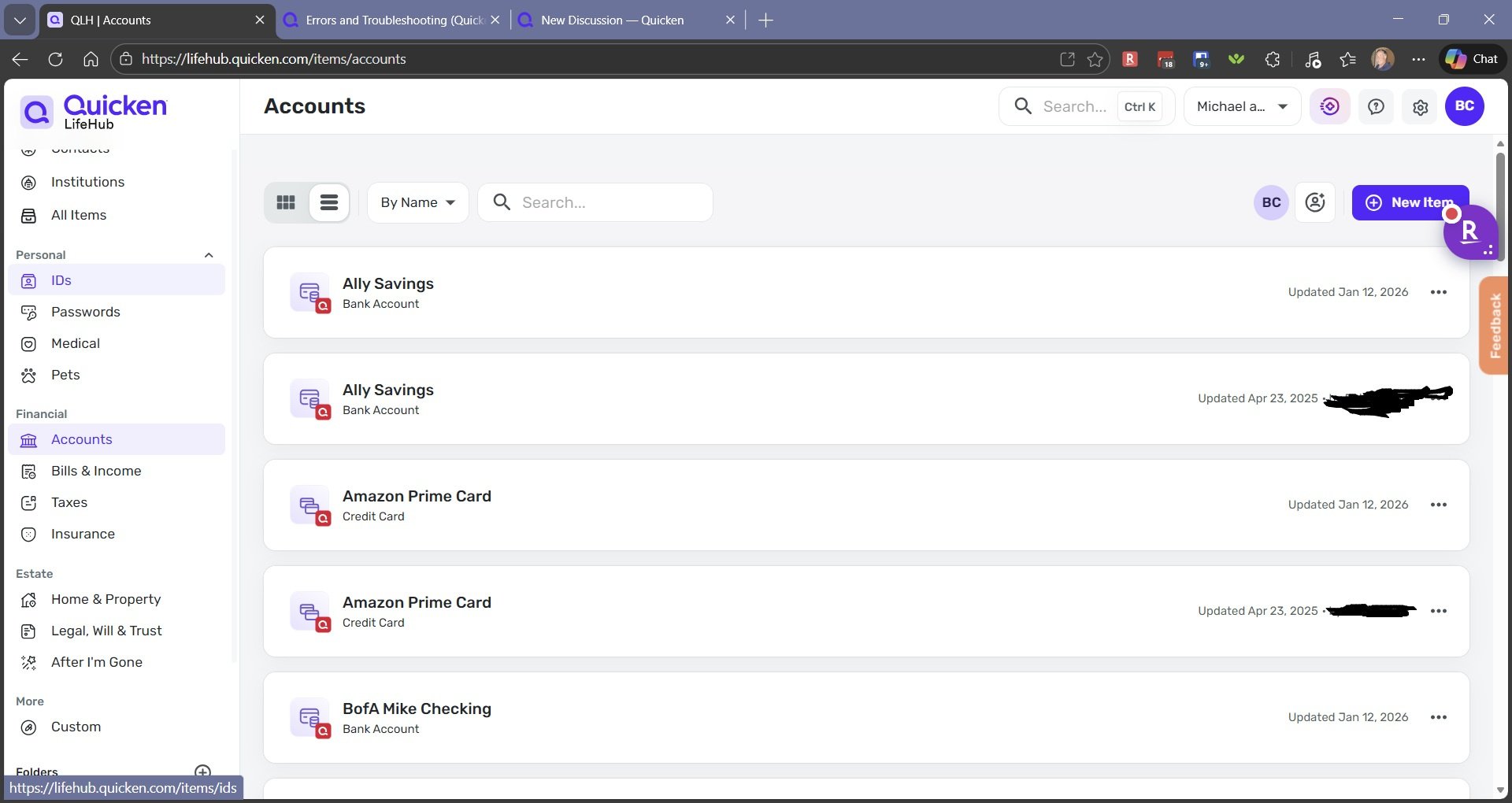The height and width of the screenshot is (803, 1512).
Task: Open the BofA Mike Checking account title
Action: [x=417, y=709]
